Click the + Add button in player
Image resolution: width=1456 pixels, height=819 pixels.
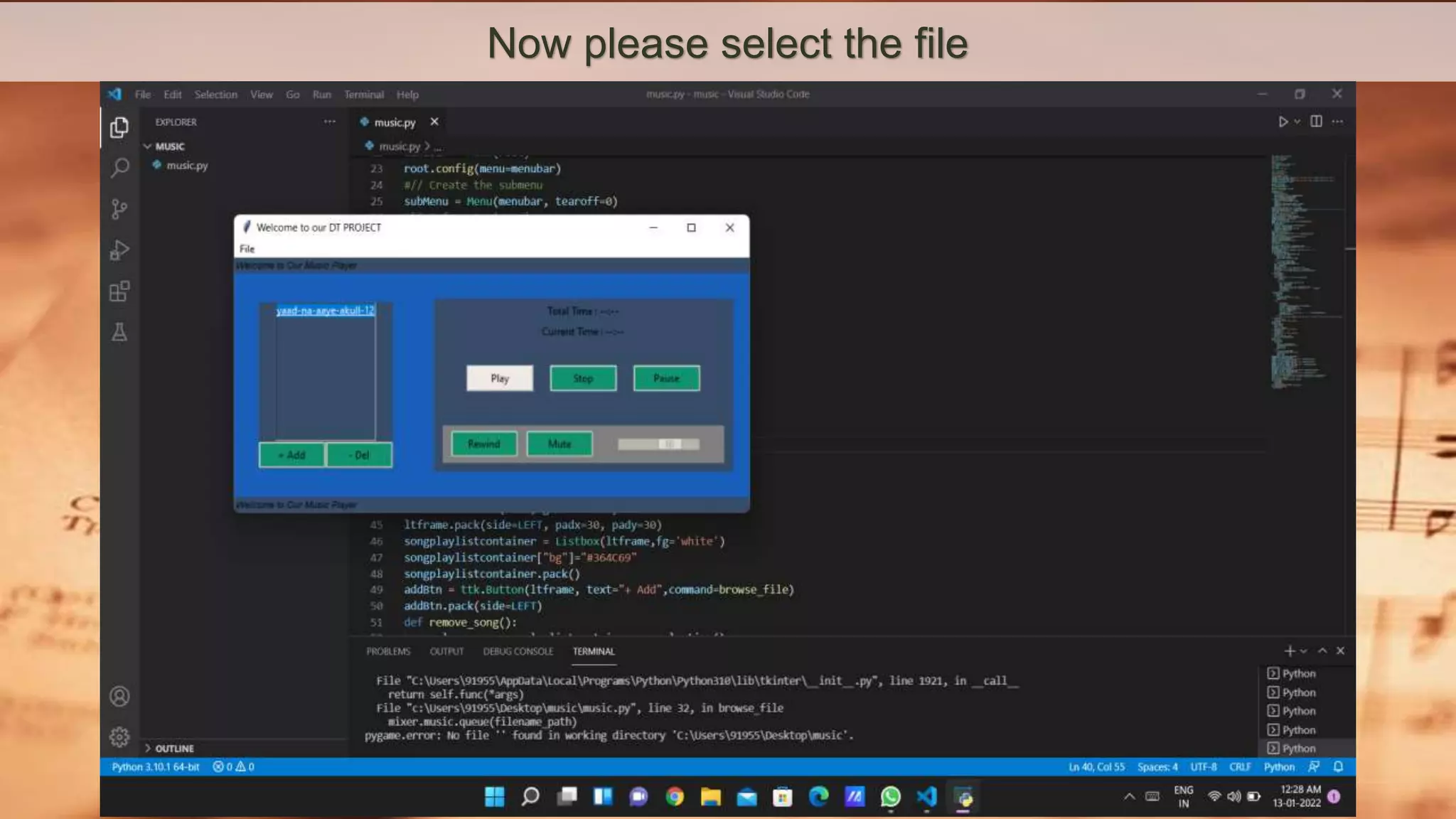point(291,455)
